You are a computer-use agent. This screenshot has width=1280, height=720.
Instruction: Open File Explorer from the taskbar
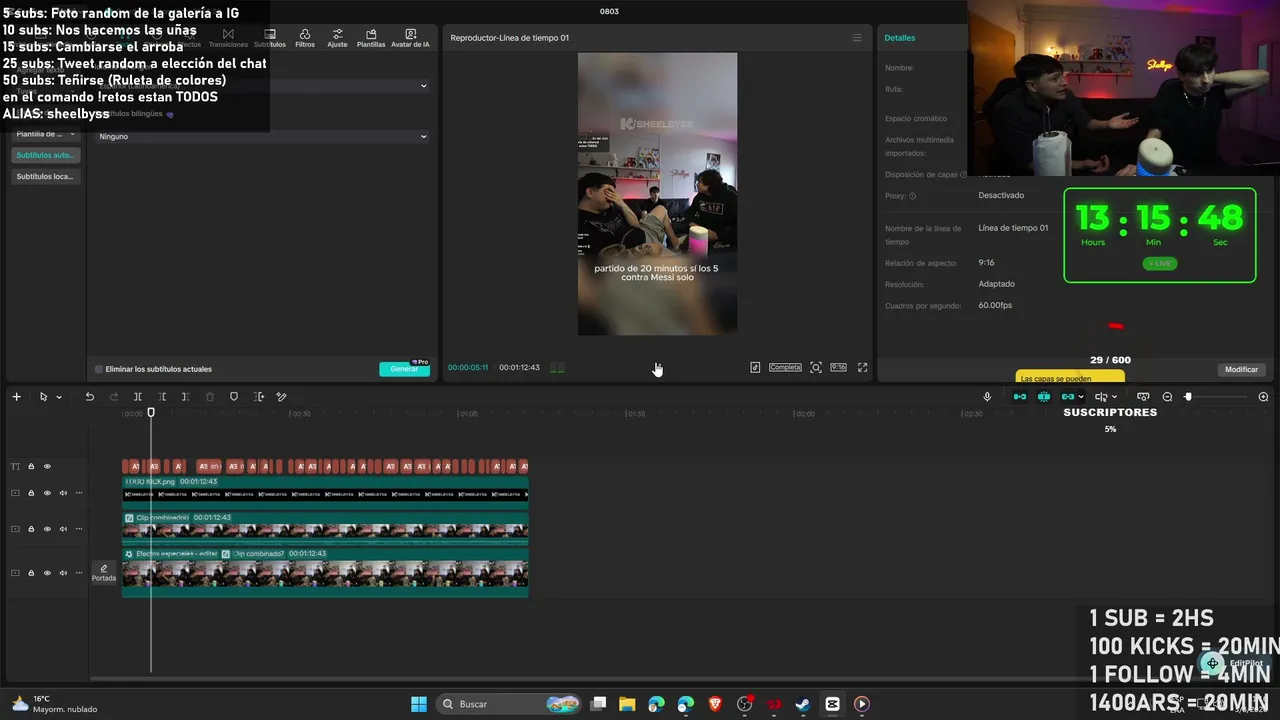(x=627, y=704)
